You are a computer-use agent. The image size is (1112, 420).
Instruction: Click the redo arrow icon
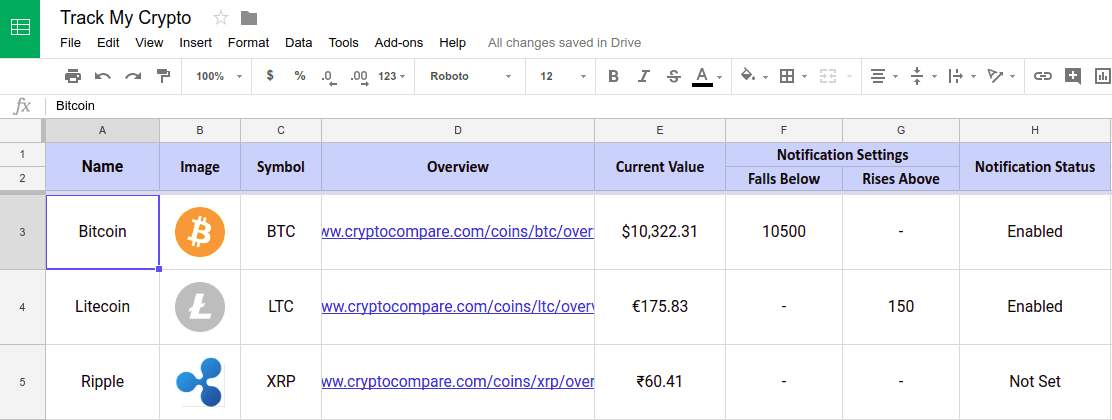point(133,76)
